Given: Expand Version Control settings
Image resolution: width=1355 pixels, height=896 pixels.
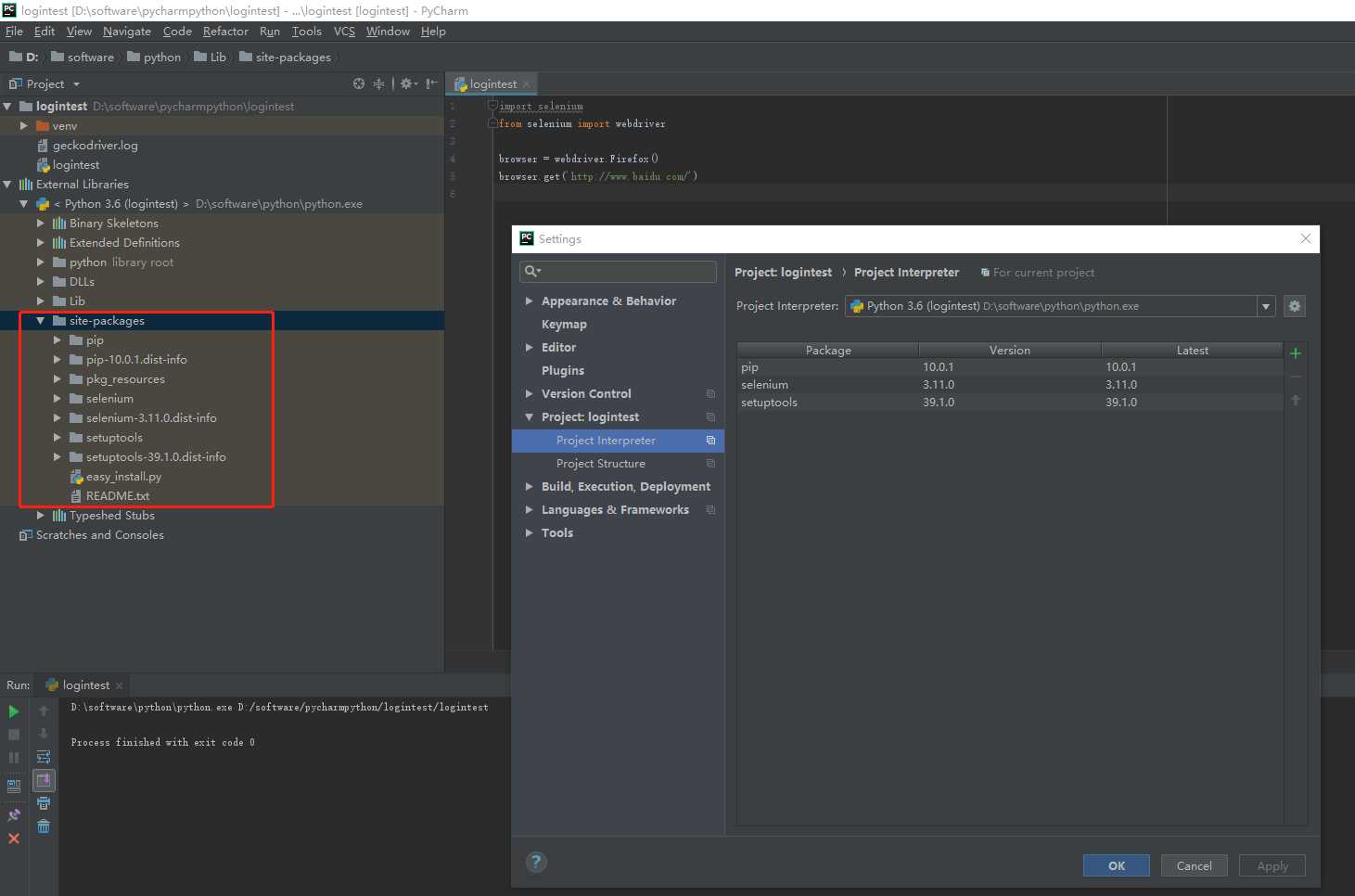Looking at the screenshot, I should click(x=529, y=394).
